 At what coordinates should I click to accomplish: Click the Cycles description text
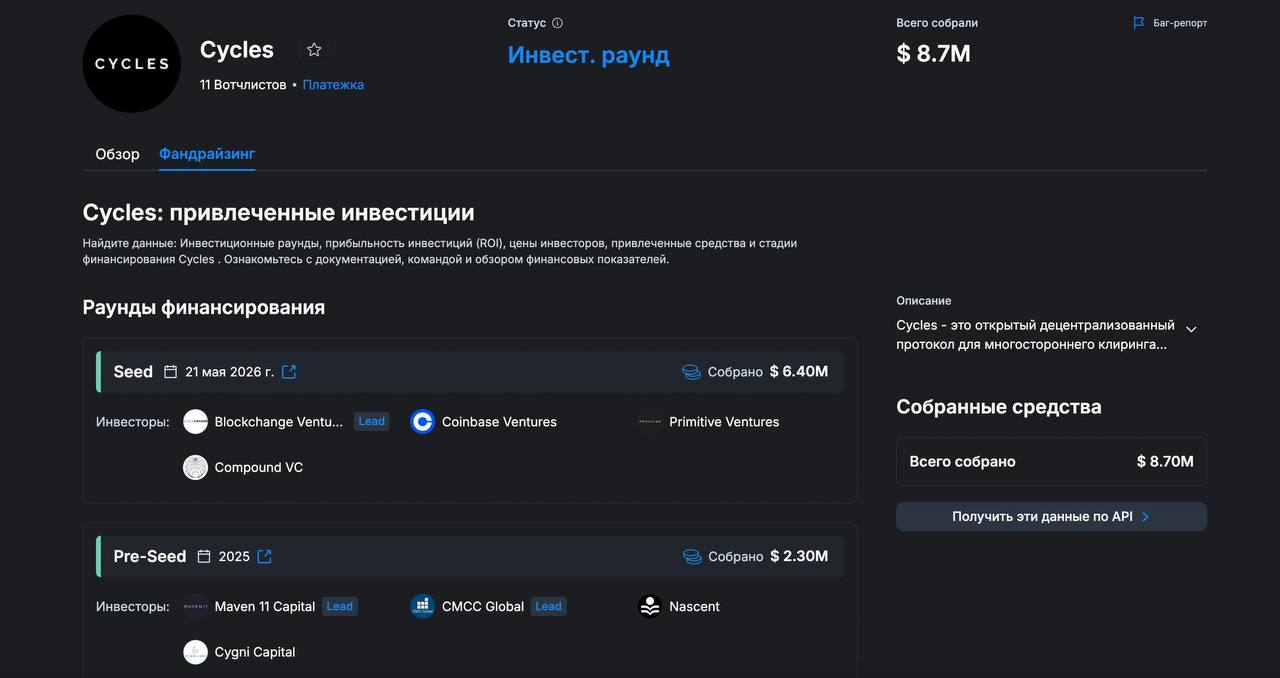tap(1036, 335)
